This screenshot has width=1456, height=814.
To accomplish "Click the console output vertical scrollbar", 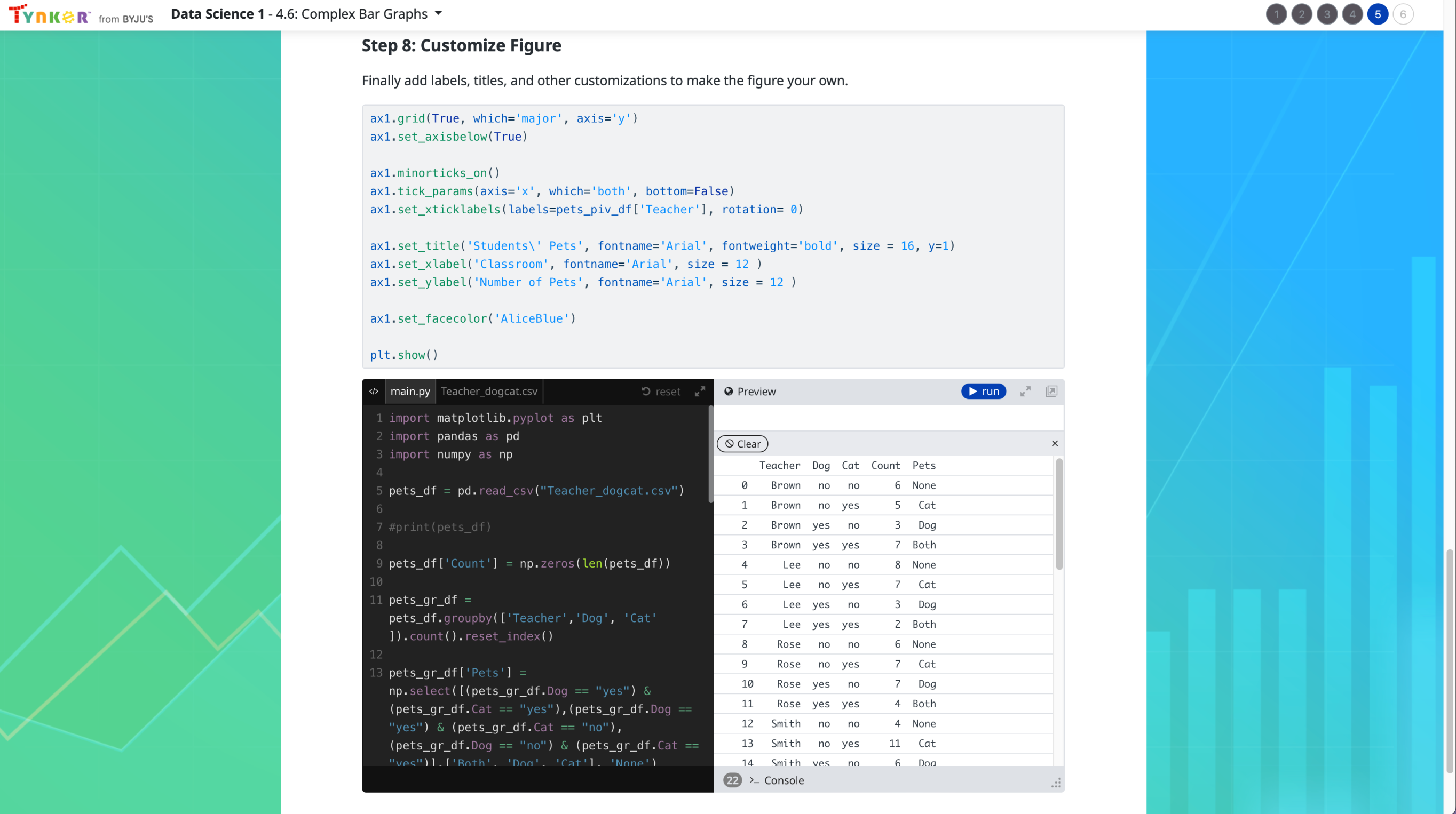I will pyautogui.click(x=1059, y=514).
